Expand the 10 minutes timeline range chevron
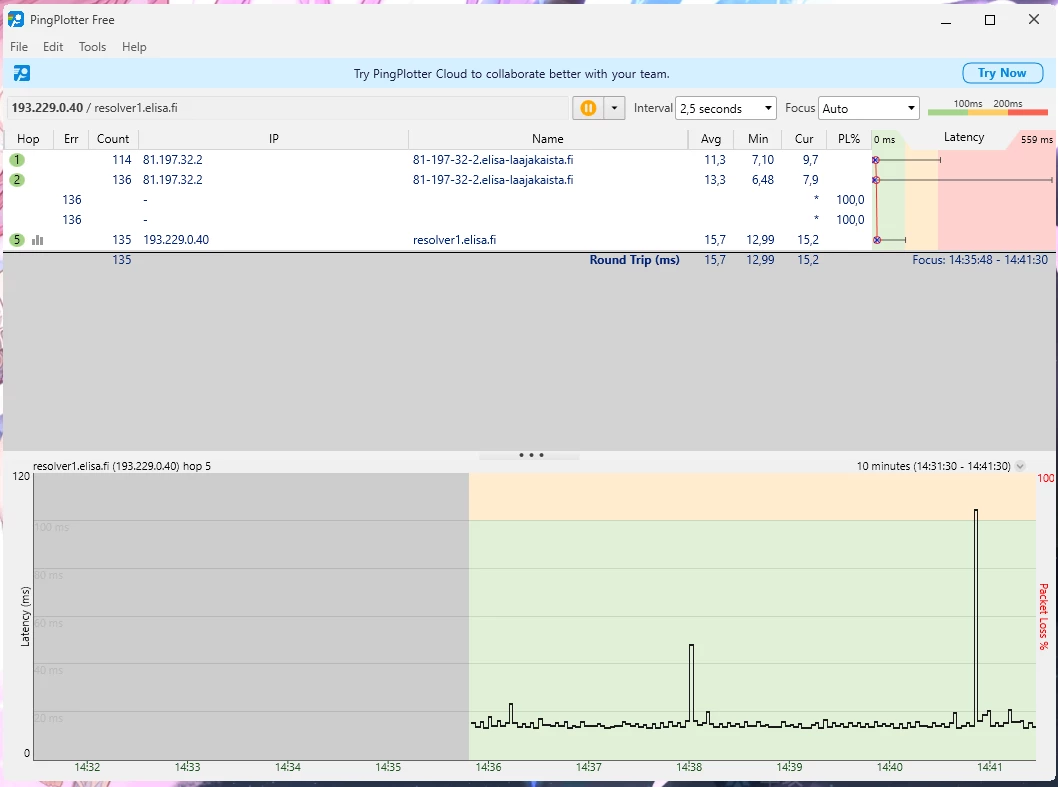This screenshot has height=787, width=1058. click(1020, 466)
